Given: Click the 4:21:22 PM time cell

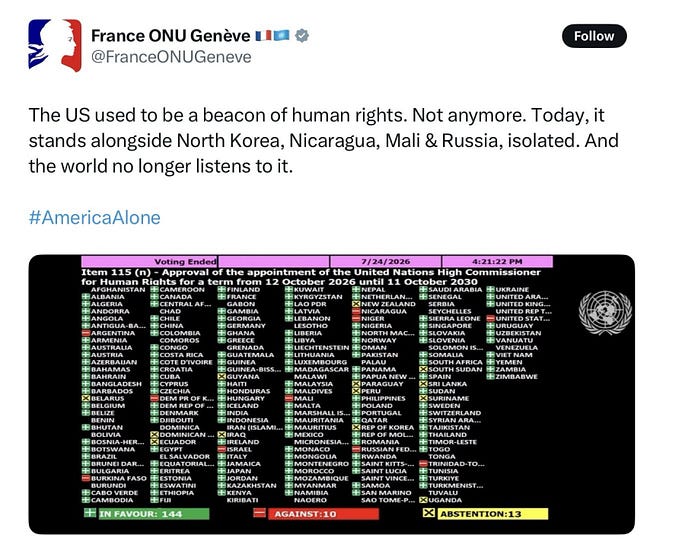Looking at the screenshot, I should pos(497,261).
